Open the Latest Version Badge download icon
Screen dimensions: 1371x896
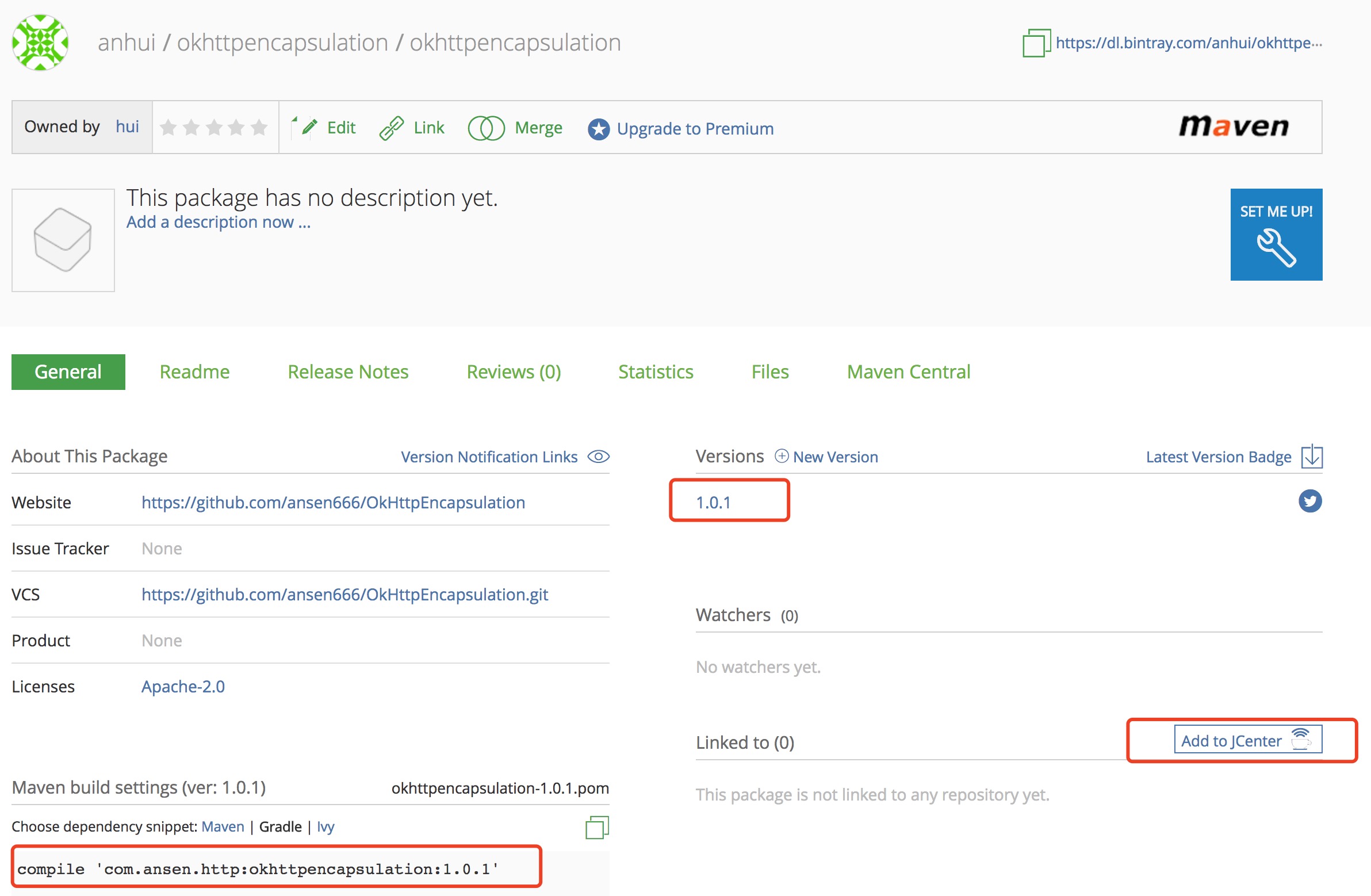pos(1312,457)
